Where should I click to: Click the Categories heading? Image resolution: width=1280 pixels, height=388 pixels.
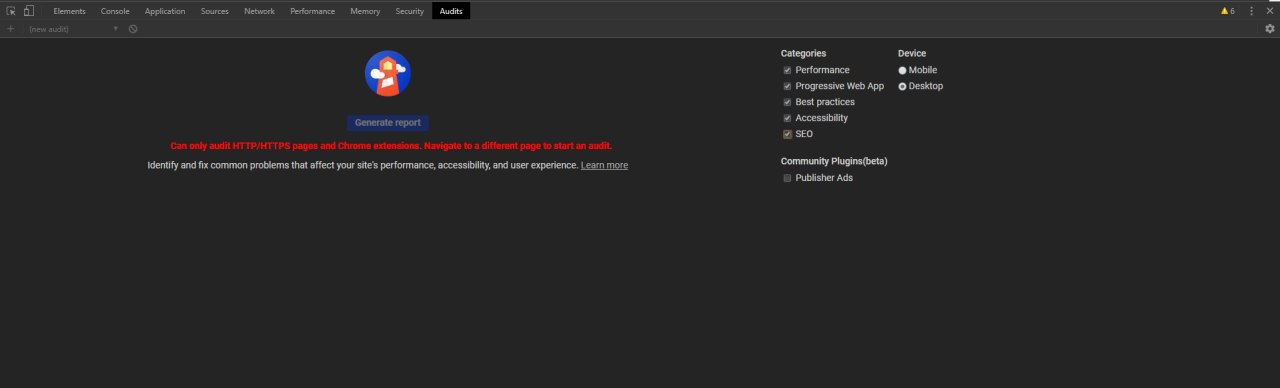[x=803, y=54]
